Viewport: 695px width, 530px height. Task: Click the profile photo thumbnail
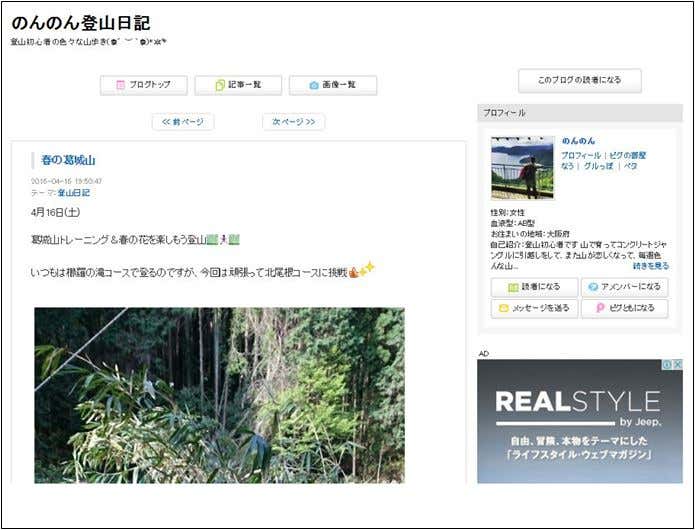coord(523,168)
